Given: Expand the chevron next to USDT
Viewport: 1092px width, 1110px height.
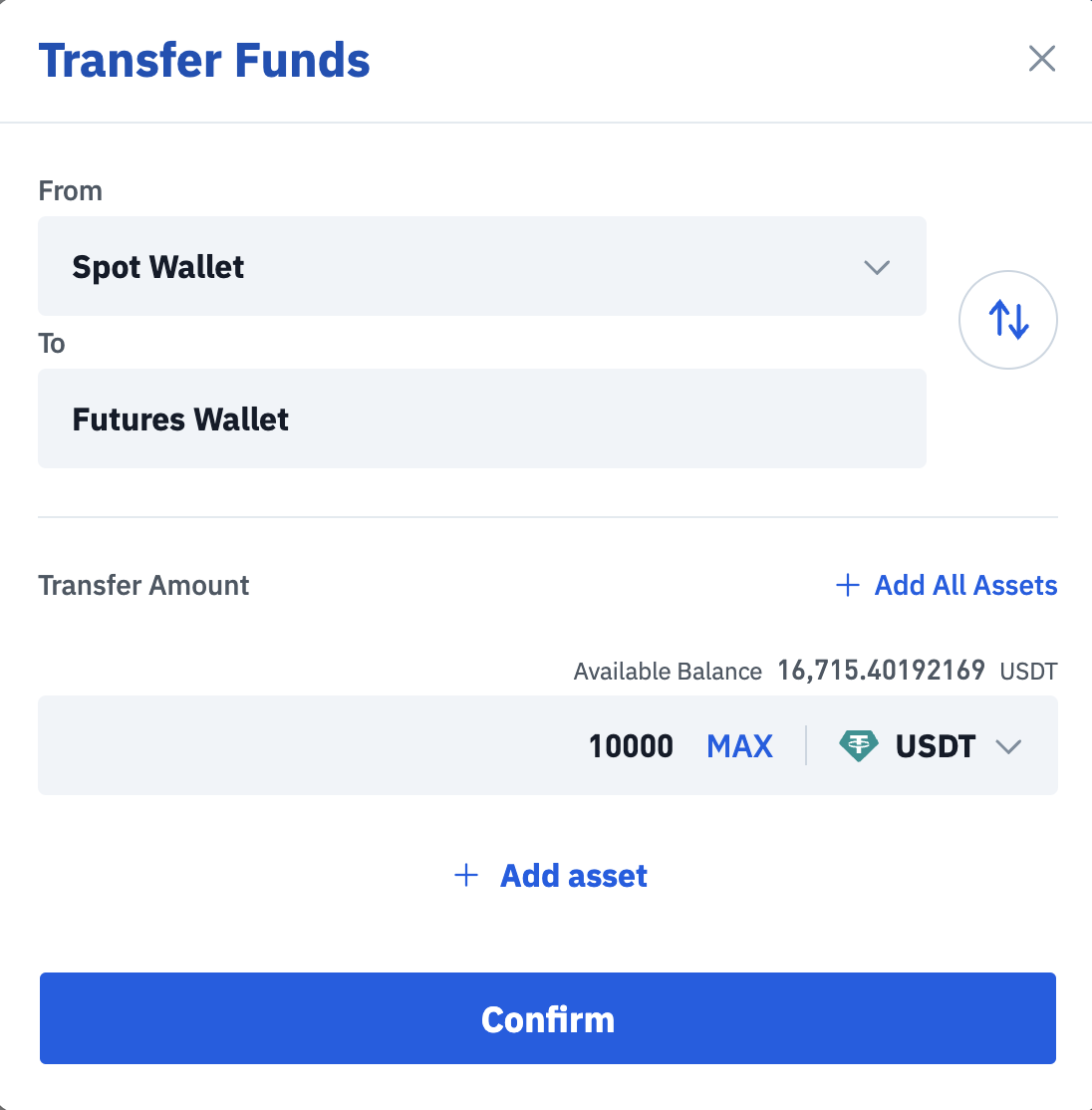Looking at the screenshot, I should (1008, 746).
